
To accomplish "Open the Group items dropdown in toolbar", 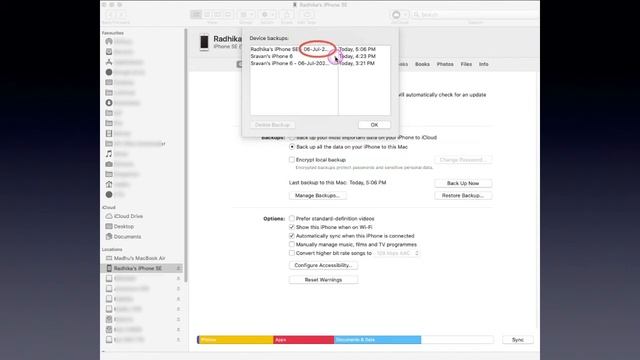I will point(247,15).
